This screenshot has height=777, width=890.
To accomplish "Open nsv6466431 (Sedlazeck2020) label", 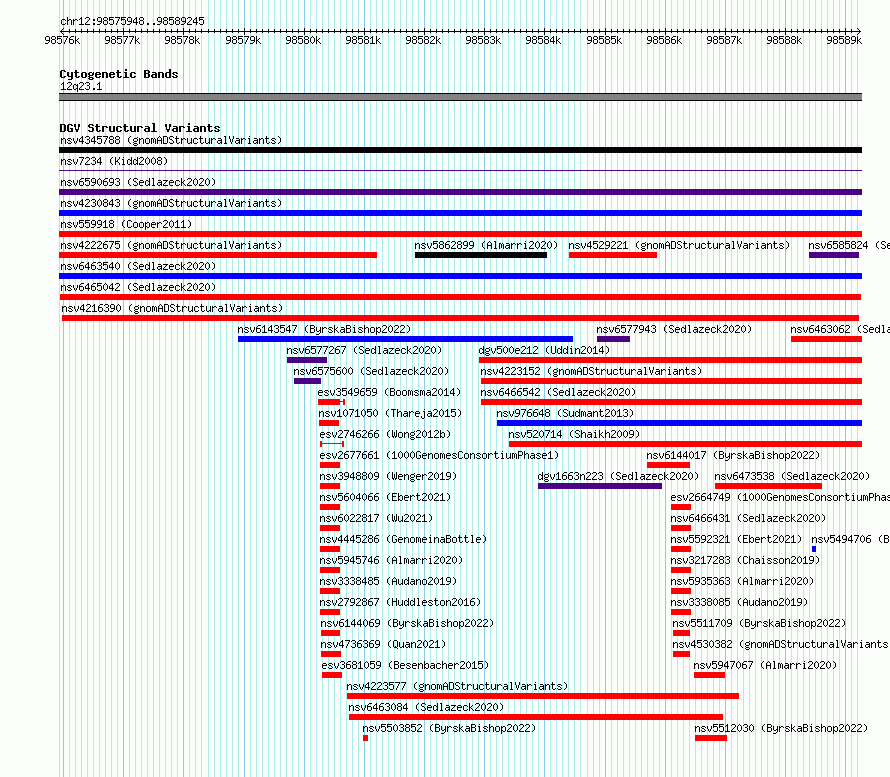I will [x=748, y=518].
